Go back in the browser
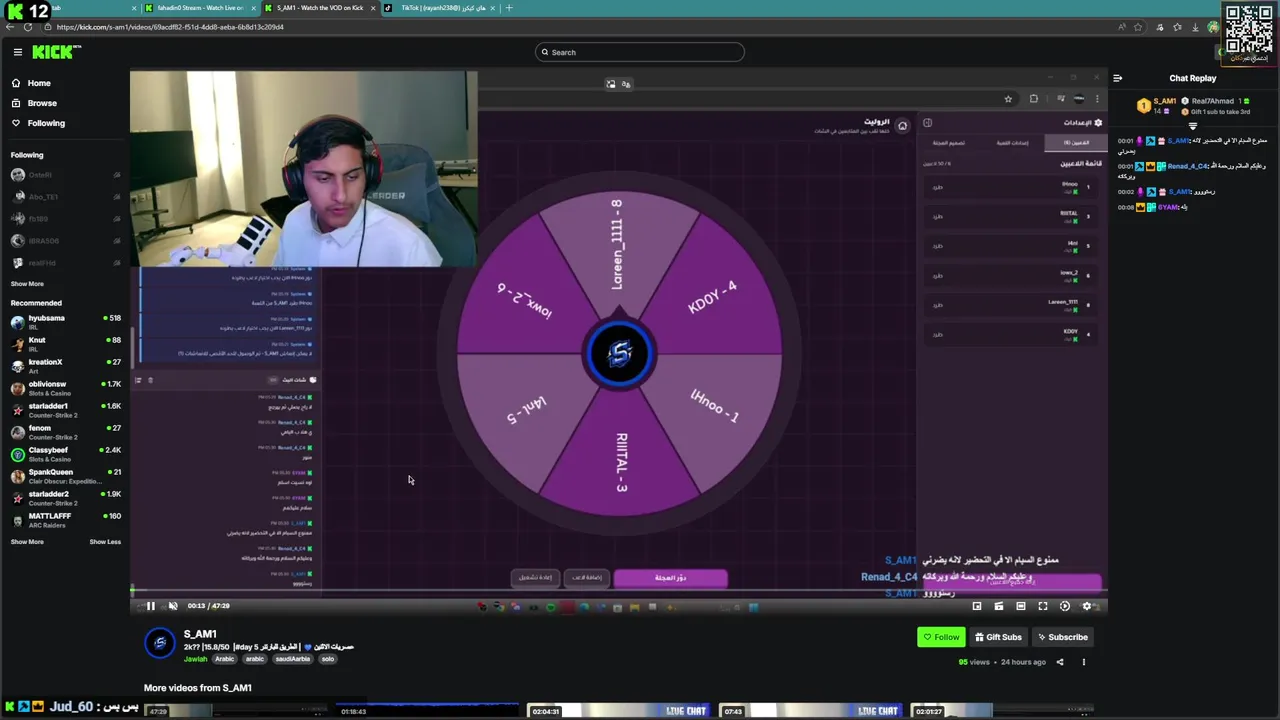This screenshot has width=1280, height=720. pyautogui.click(x=10, y=27)
